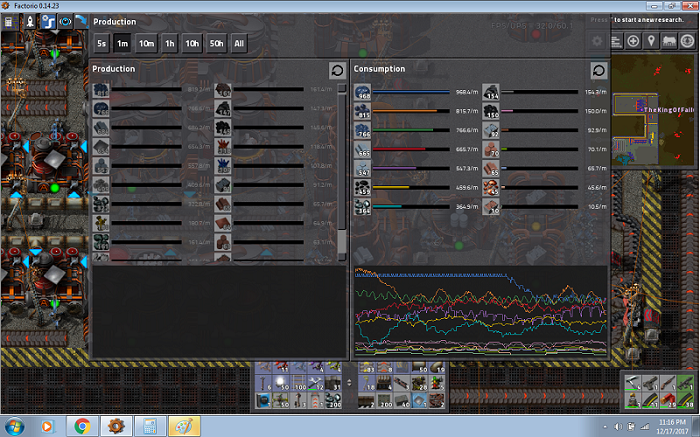Open the rocket silo icon in top toolbar
This screenshot has height=437, width=700.
[x=30, y=21]
